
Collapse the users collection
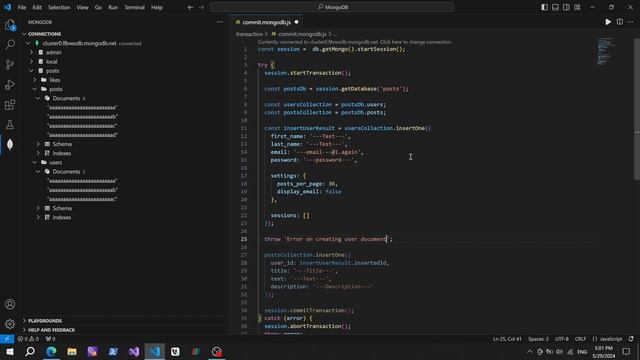coord(56,162)
